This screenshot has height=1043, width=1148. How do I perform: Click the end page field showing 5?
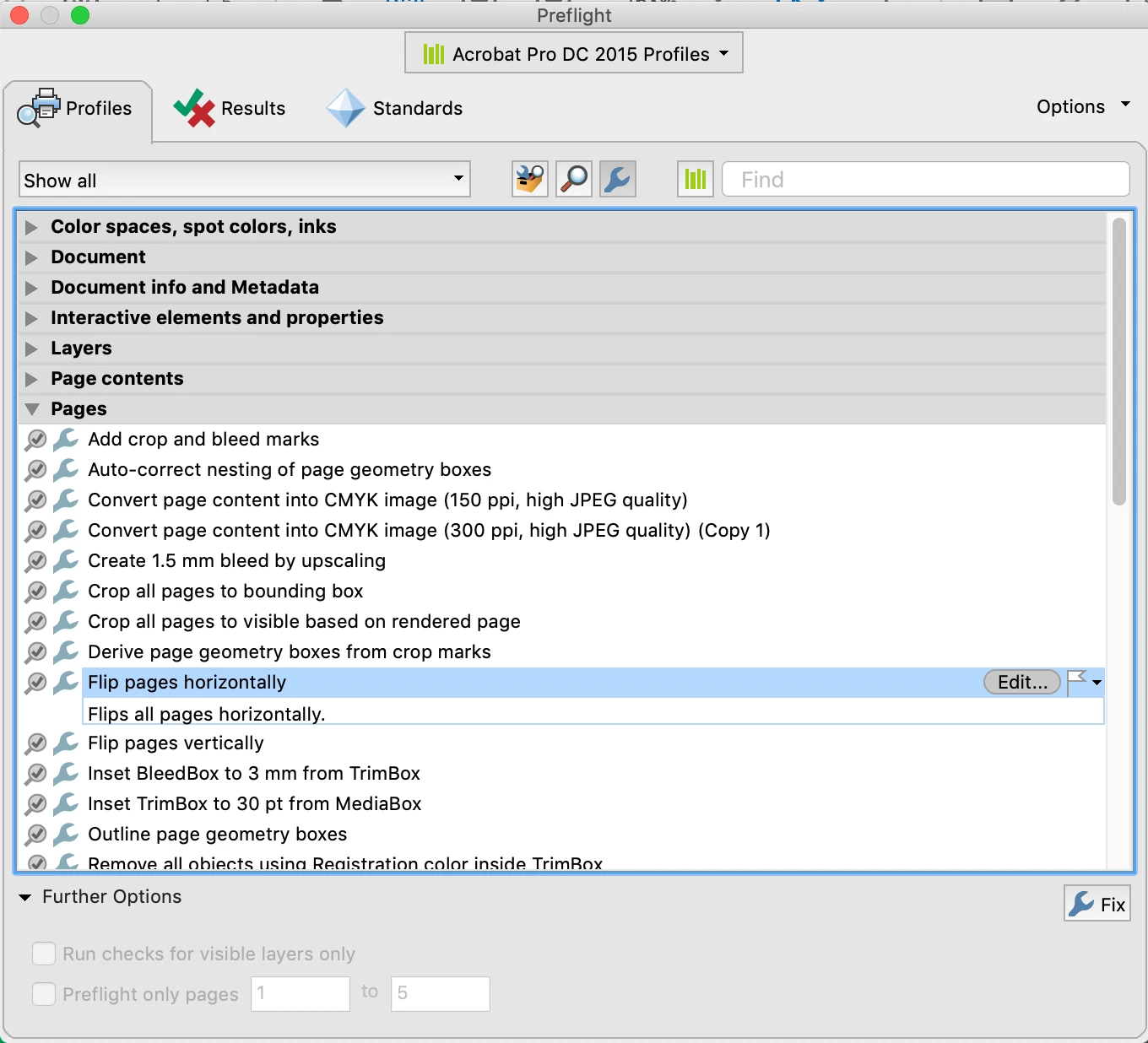tap(441, 994)
